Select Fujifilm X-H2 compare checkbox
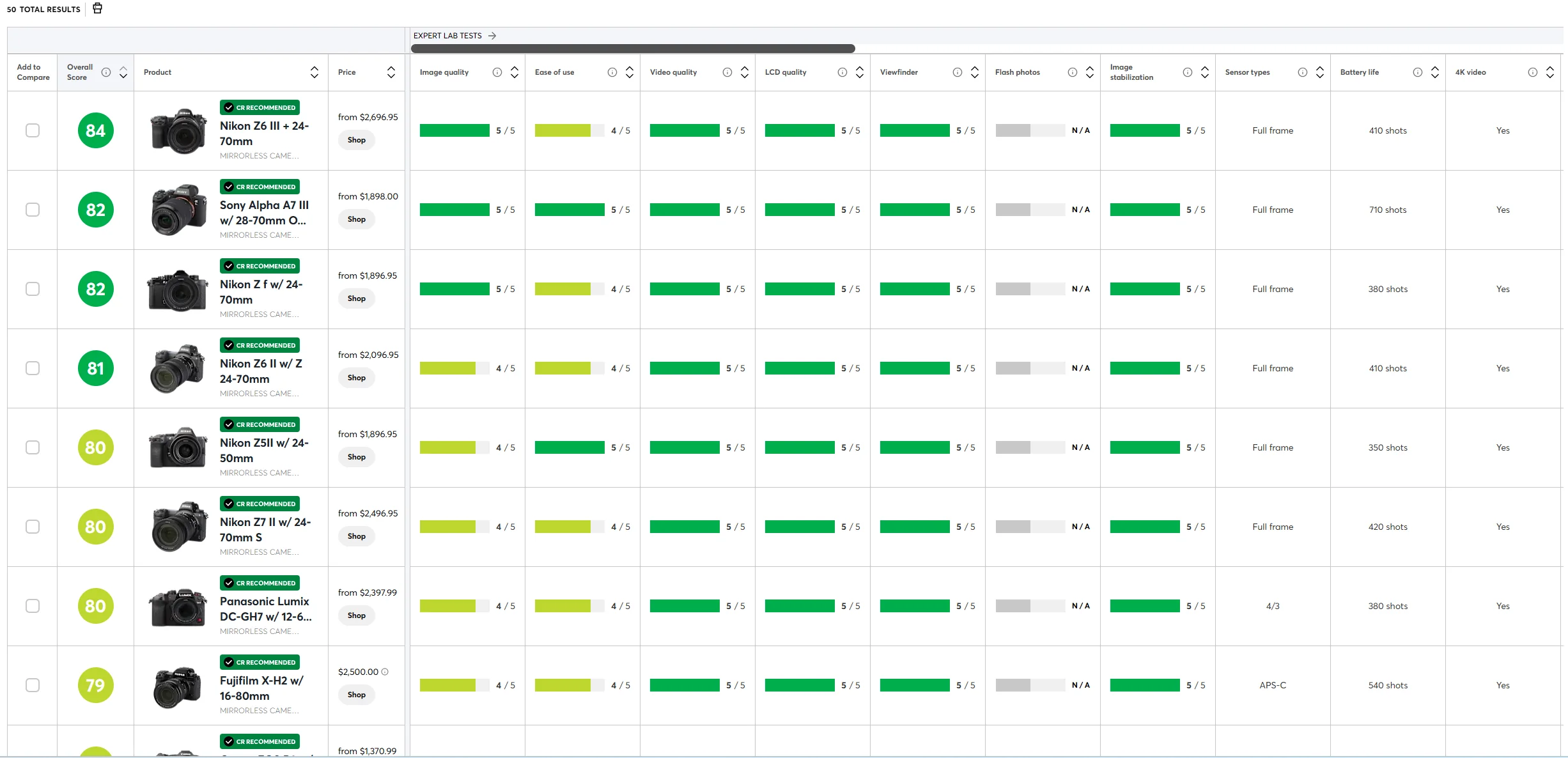The image size is (1568, 758). click(33, 685)
